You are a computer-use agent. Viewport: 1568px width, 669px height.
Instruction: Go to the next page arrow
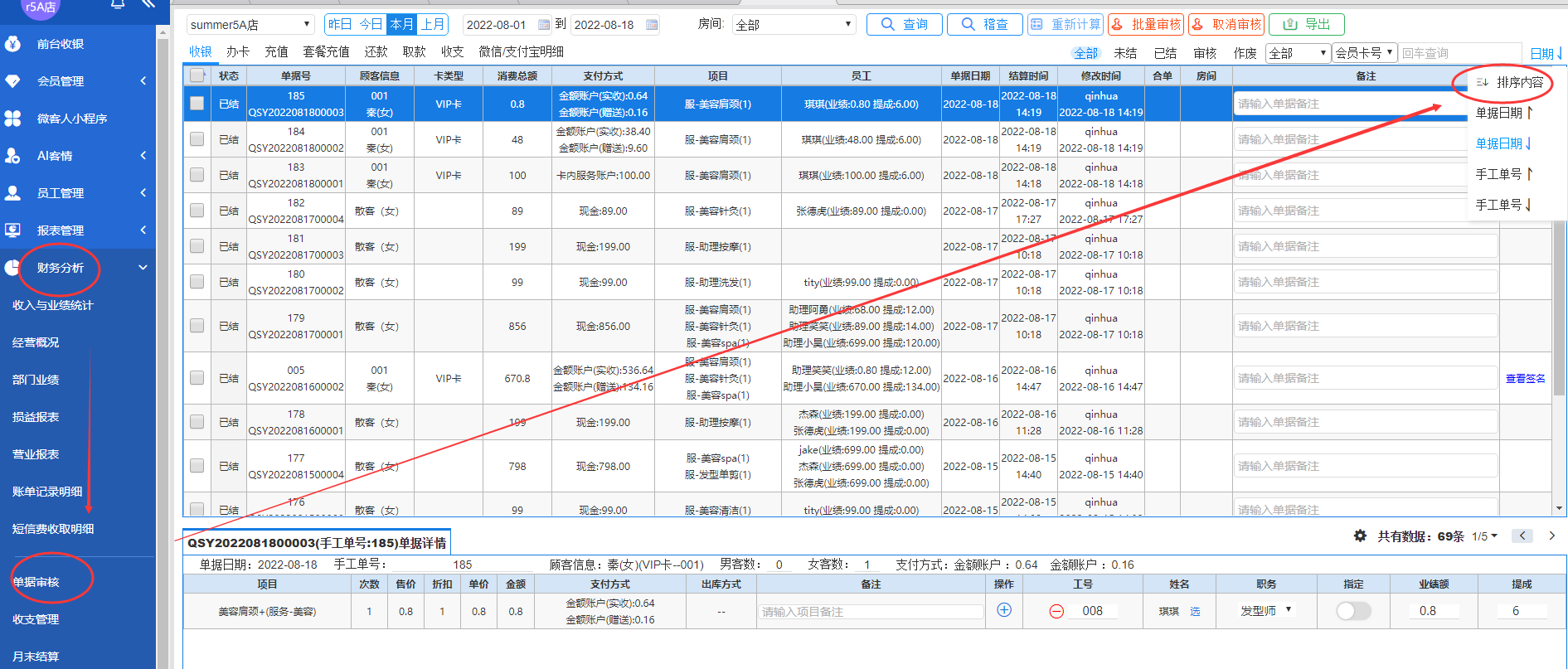pyautogui.click(x=1552, y=536)
